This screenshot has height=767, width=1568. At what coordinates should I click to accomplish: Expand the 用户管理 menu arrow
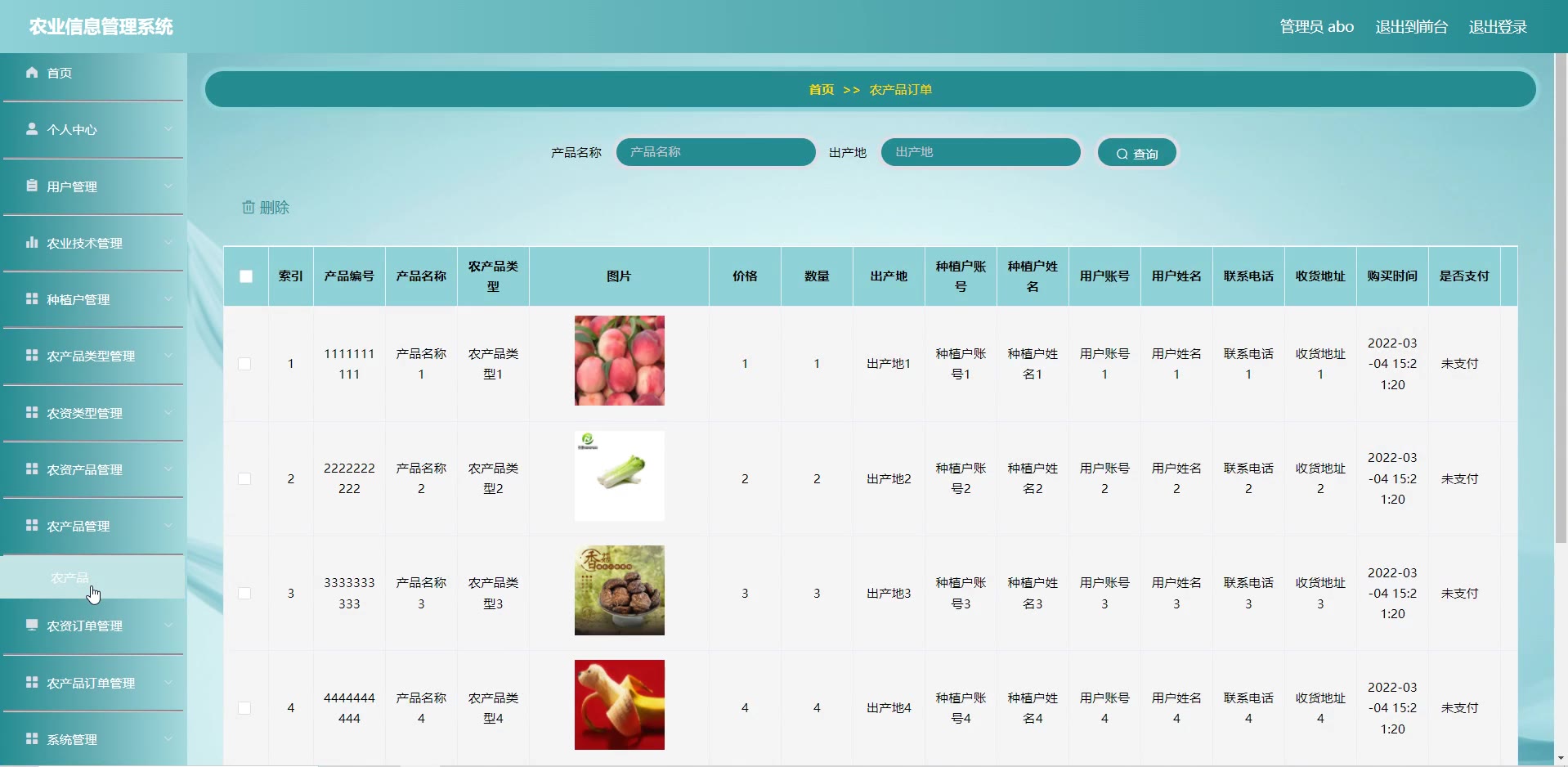(x=168, y=186)
